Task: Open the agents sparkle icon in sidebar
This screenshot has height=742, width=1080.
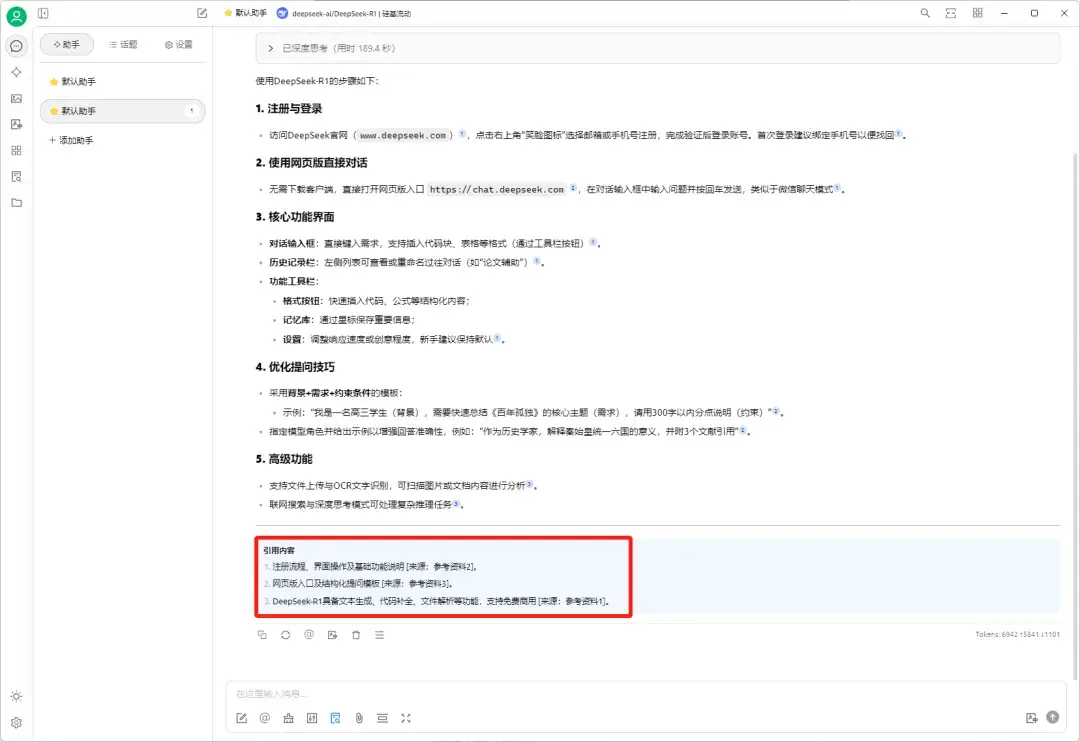Action: (x=17, y=72)
